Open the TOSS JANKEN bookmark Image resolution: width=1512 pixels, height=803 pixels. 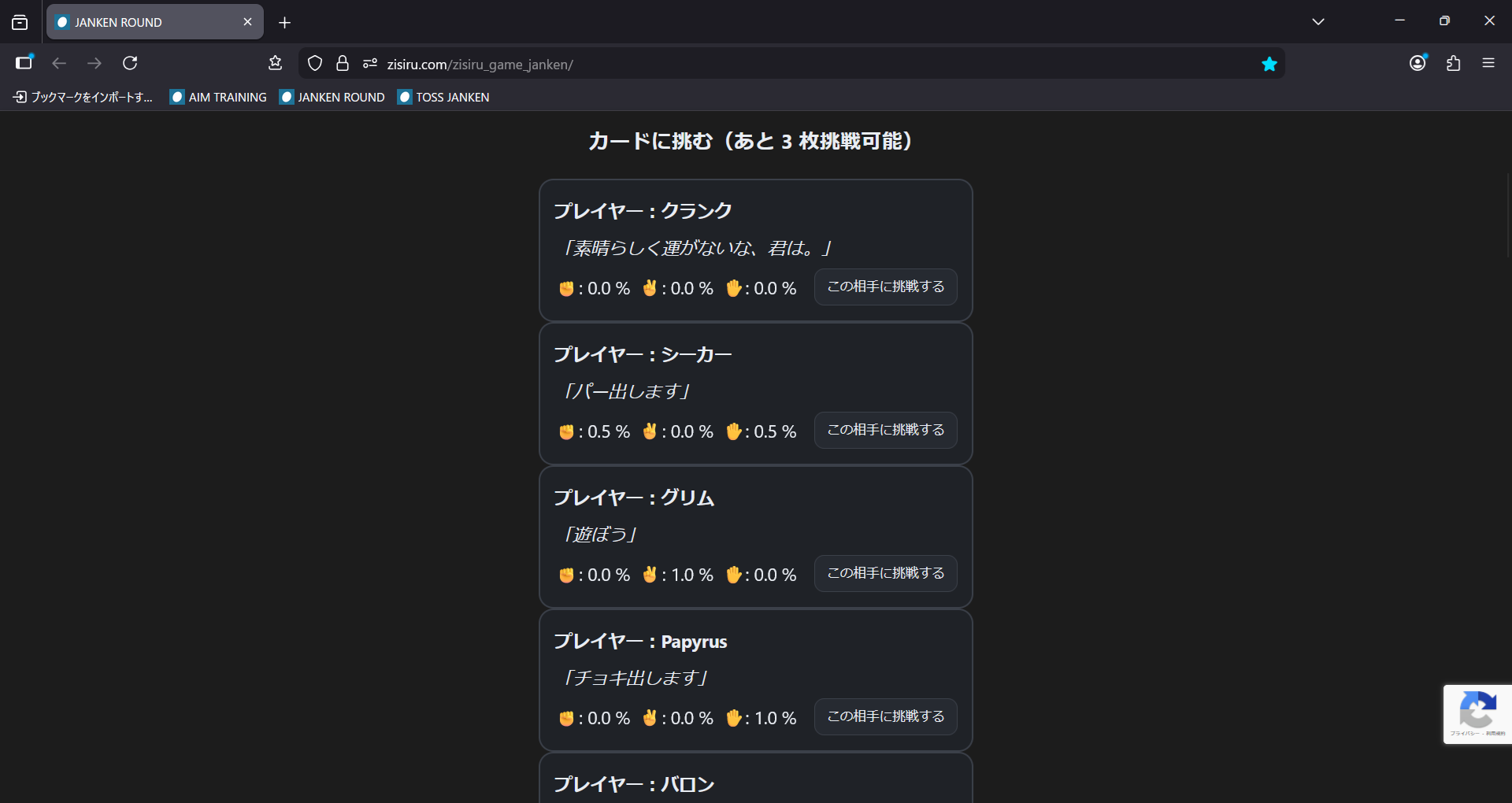point(444,97)
